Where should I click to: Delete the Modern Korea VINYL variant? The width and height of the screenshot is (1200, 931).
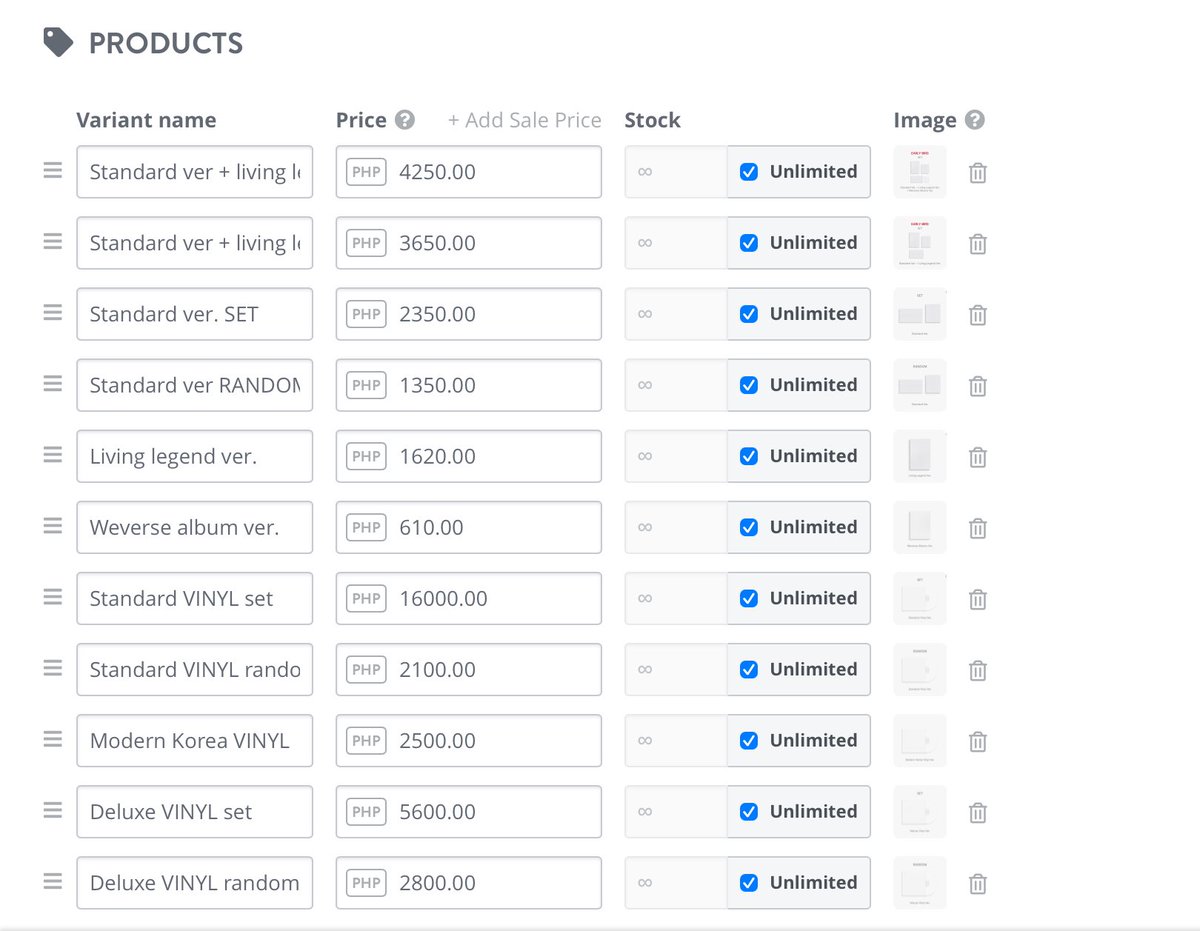pos(978,742)
